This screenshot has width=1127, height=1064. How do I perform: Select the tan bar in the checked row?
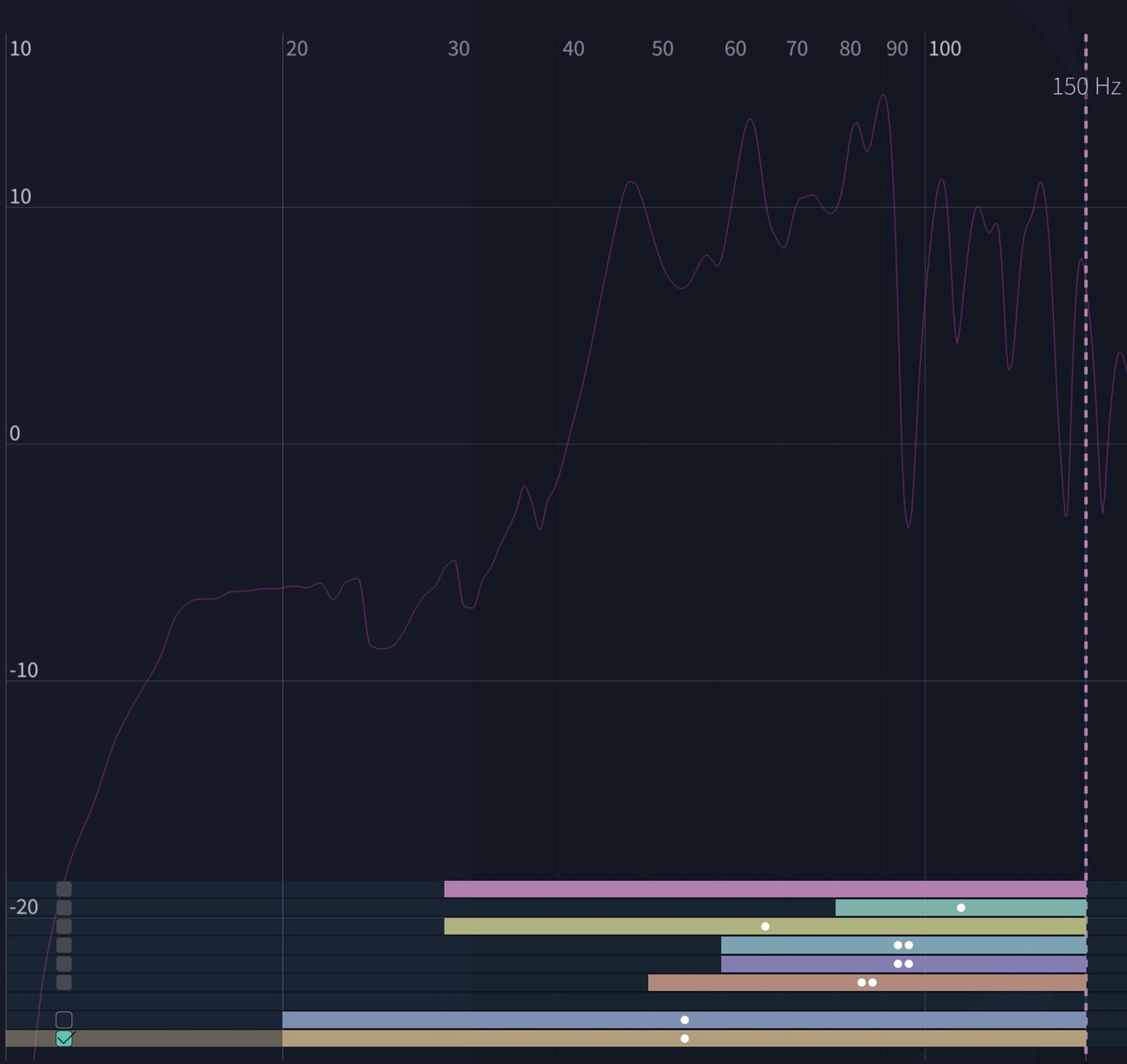pos(684,1038)
